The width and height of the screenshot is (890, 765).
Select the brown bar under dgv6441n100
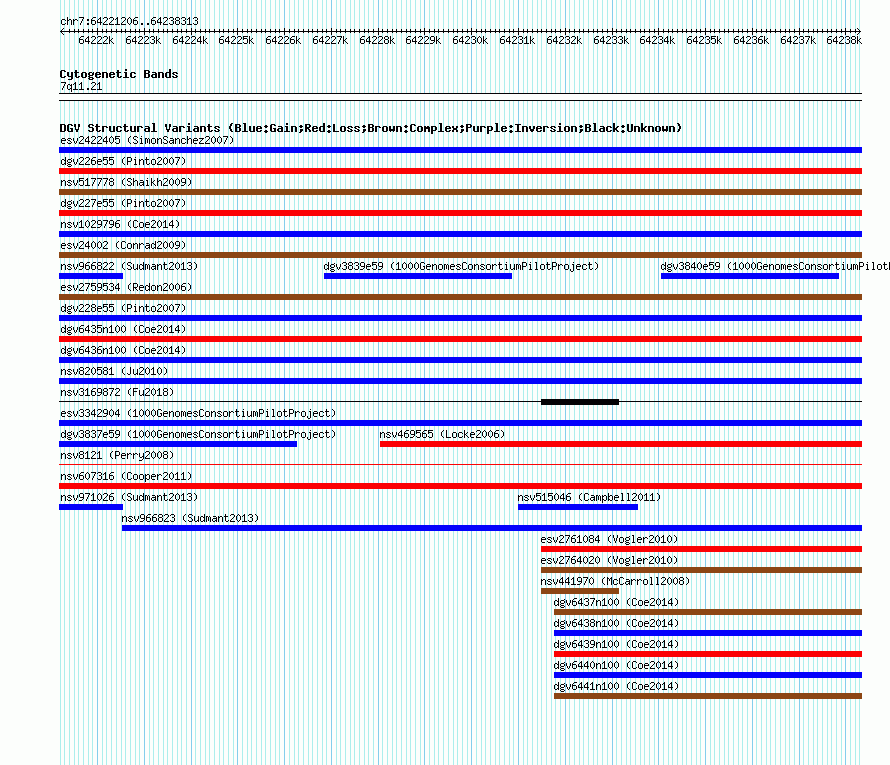pyautogui.click(x=708, y=696)
